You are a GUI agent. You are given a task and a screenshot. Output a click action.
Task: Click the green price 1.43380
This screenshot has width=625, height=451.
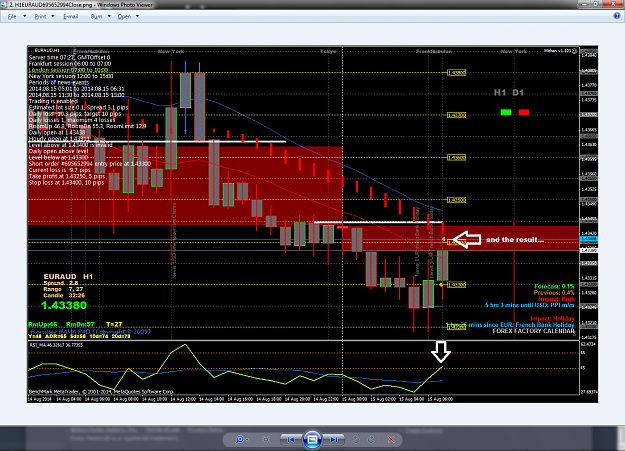64,305
